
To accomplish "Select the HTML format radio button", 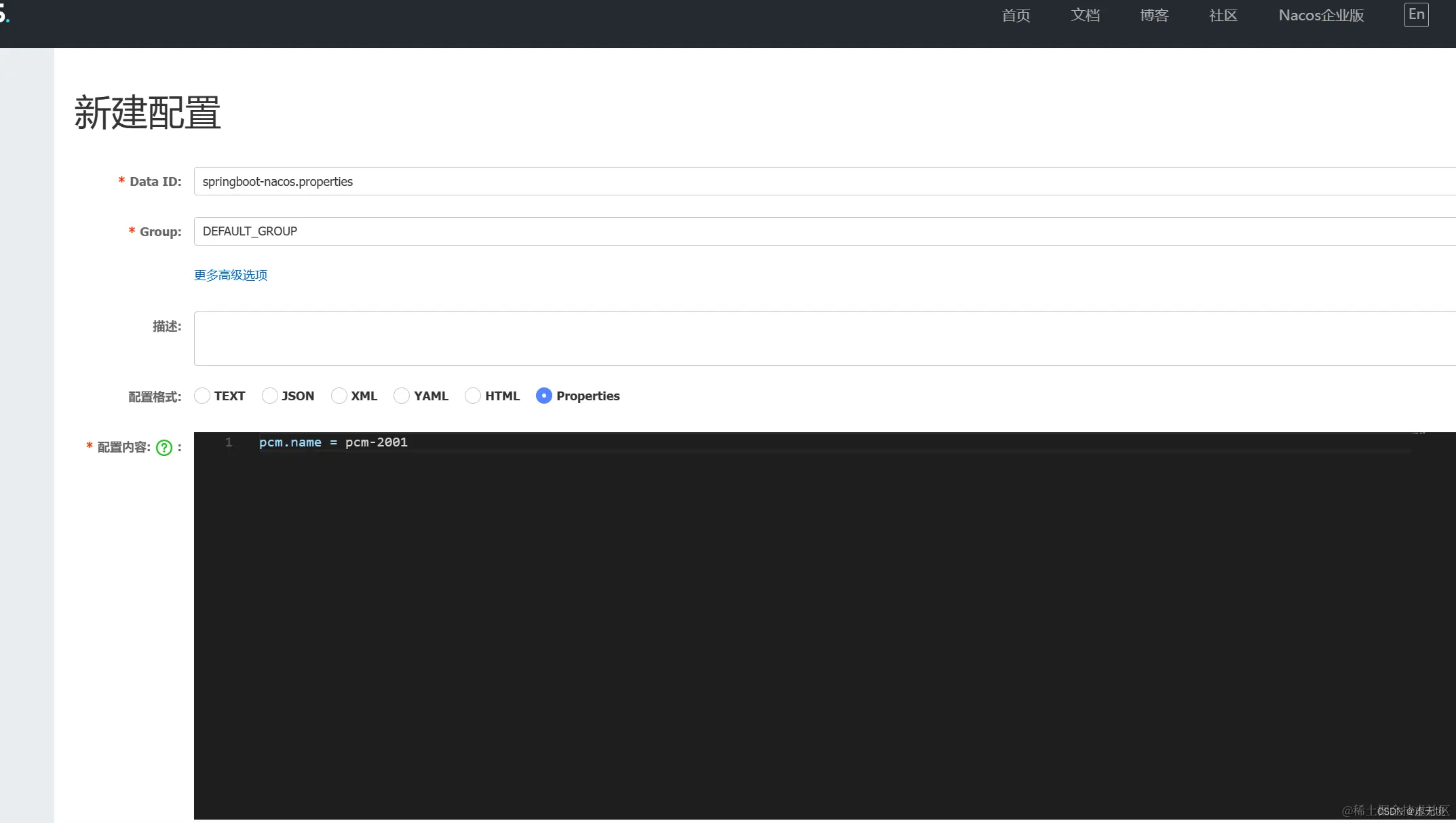I will tap(473, 396).
